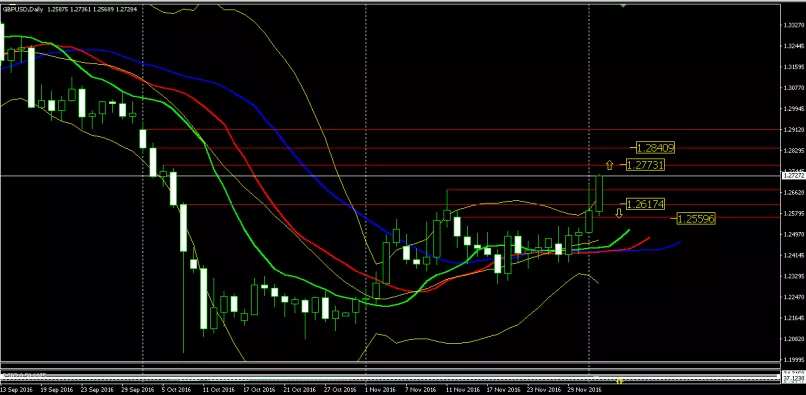Click the 1.25795 price scale value
The height and width of the screenshot is (395, 806).
point(794,213)
